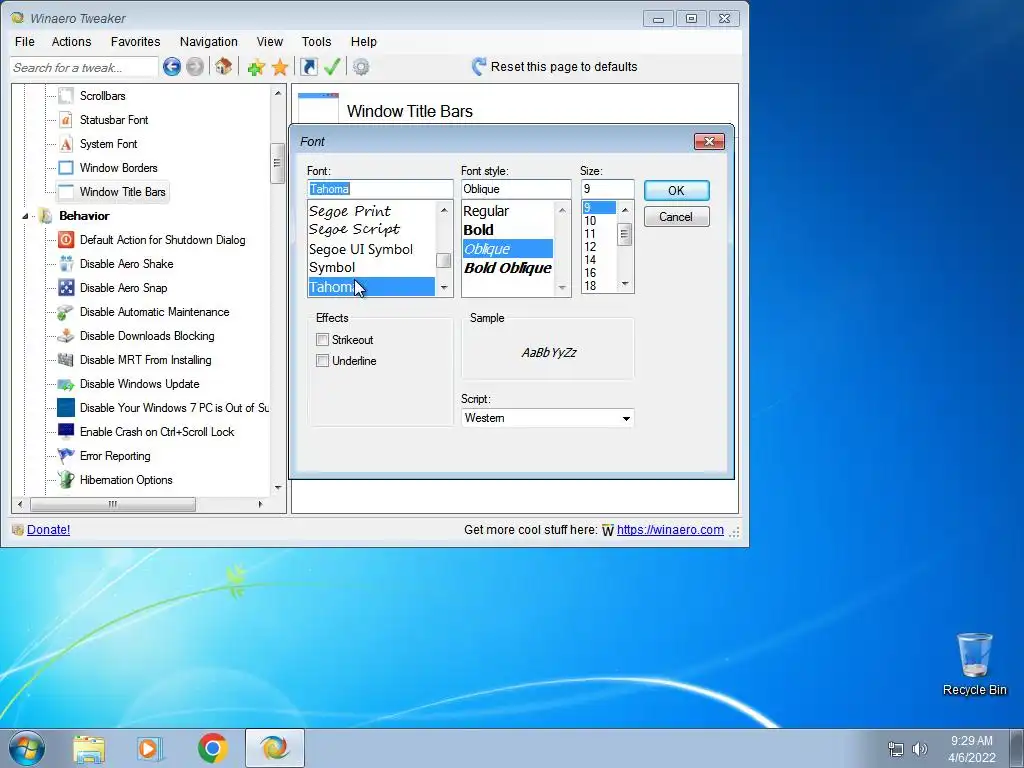Click font list scroll down arrow
Image resolution: width=1024 pixels, height=768 pixels.
[444, 287]
